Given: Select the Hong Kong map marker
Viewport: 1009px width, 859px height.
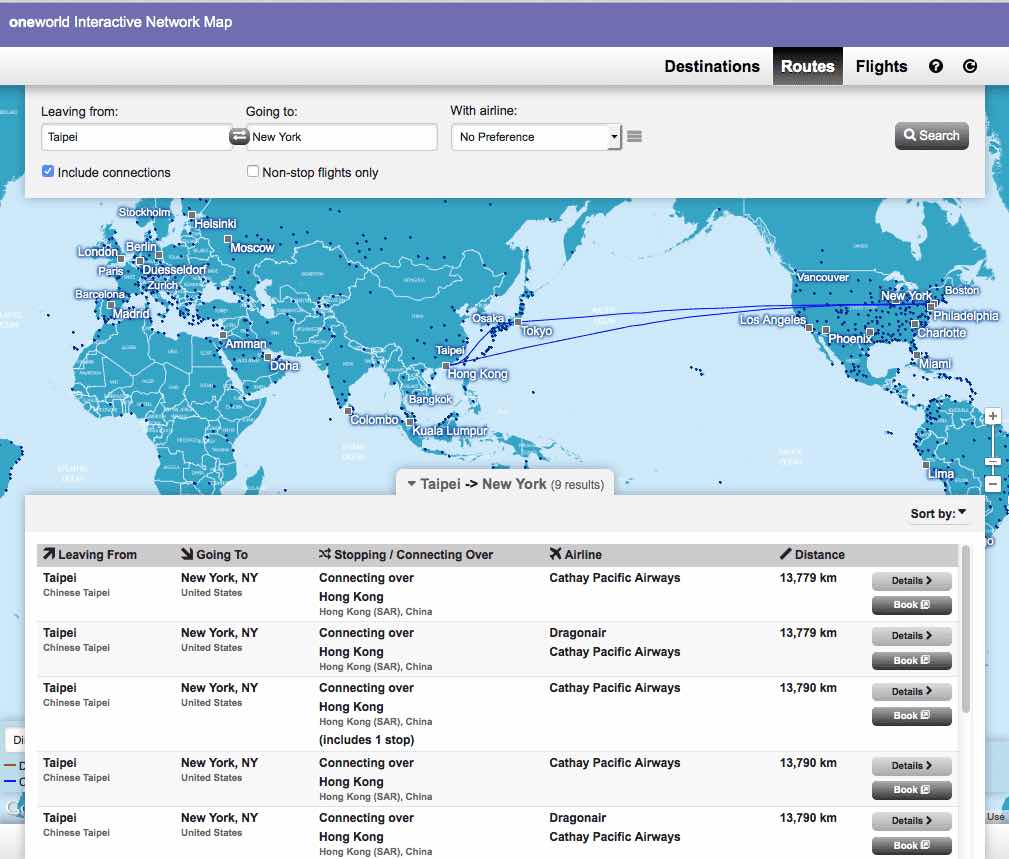Looking at the screenshot, I should point(446,366).
